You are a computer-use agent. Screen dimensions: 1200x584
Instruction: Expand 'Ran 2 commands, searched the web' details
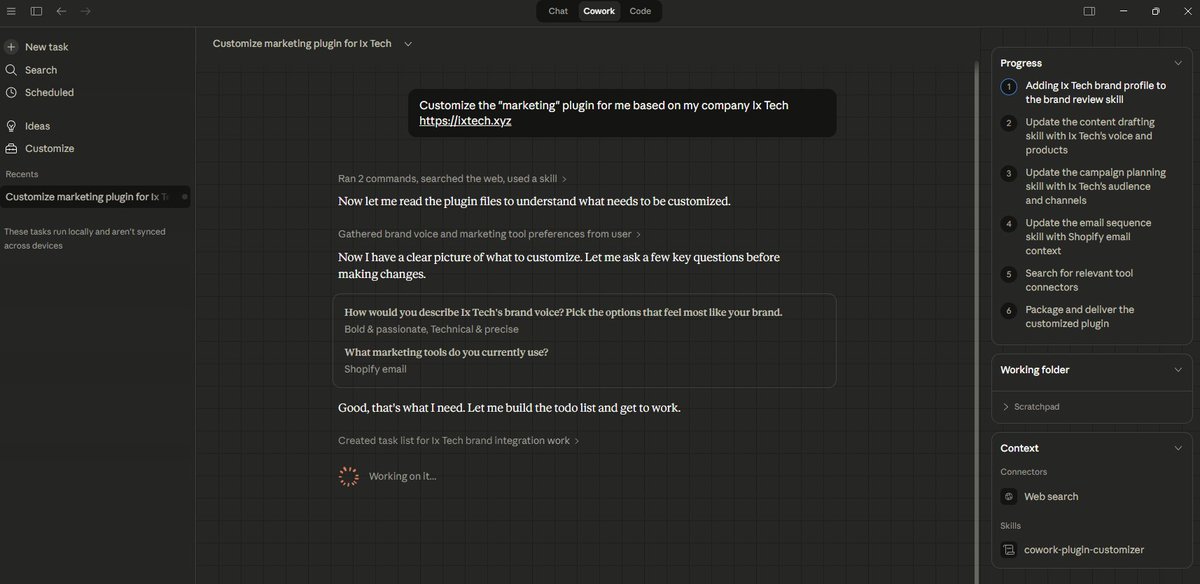tap(453, 178)
